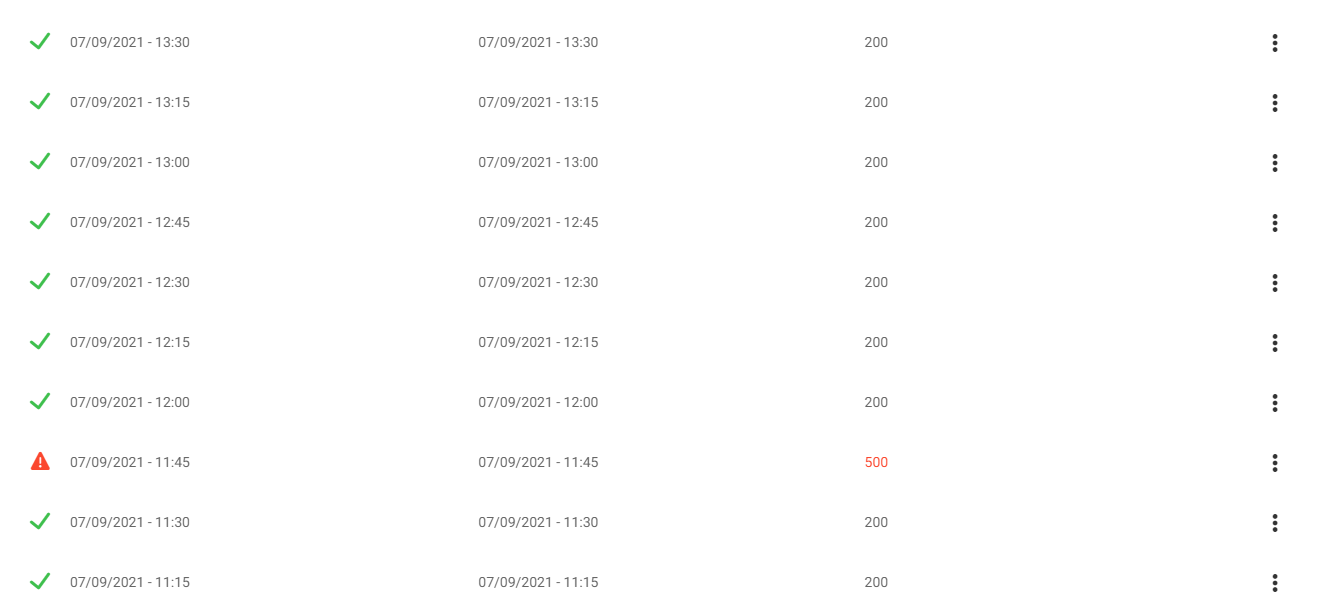This screenshot has width=1324, height=609.
Task: Click green checkmark of 11:15 run
Action: 40,581
